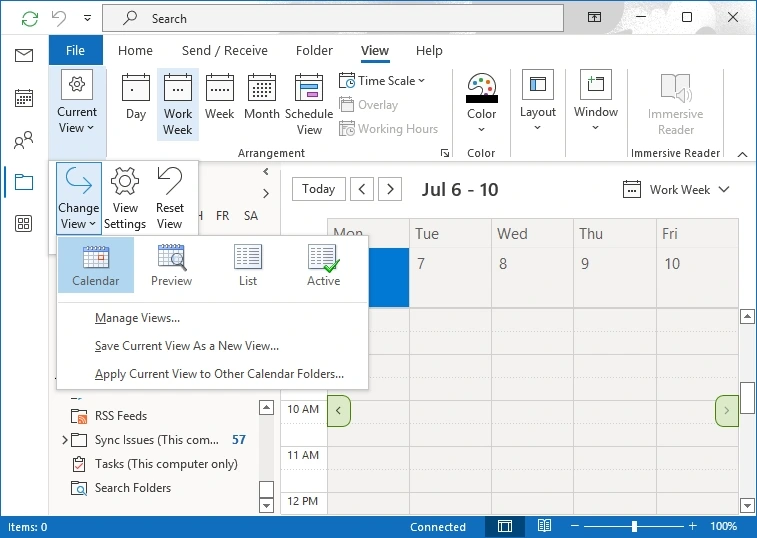Click the status bar zoom slider handle
This screenshot has height=538, width=757.
[x=634, y=526]
